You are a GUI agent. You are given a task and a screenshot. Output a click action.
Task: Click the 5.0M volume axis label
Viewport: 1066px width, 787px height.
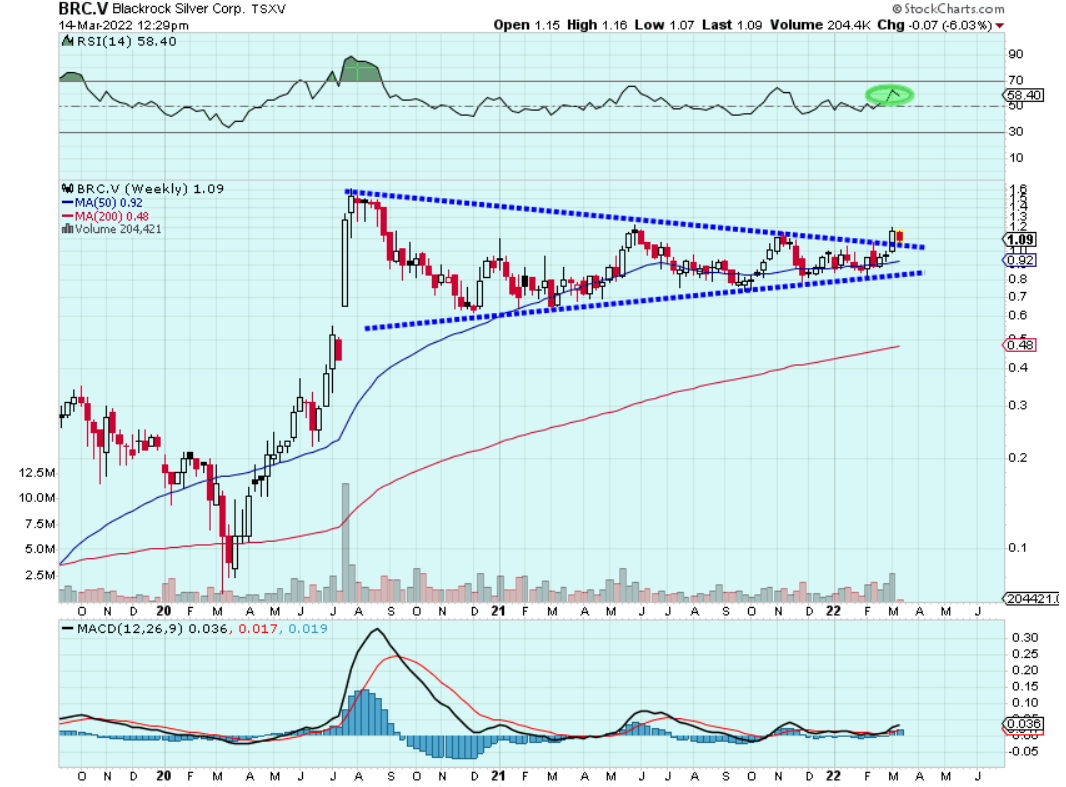coord(40,549)
